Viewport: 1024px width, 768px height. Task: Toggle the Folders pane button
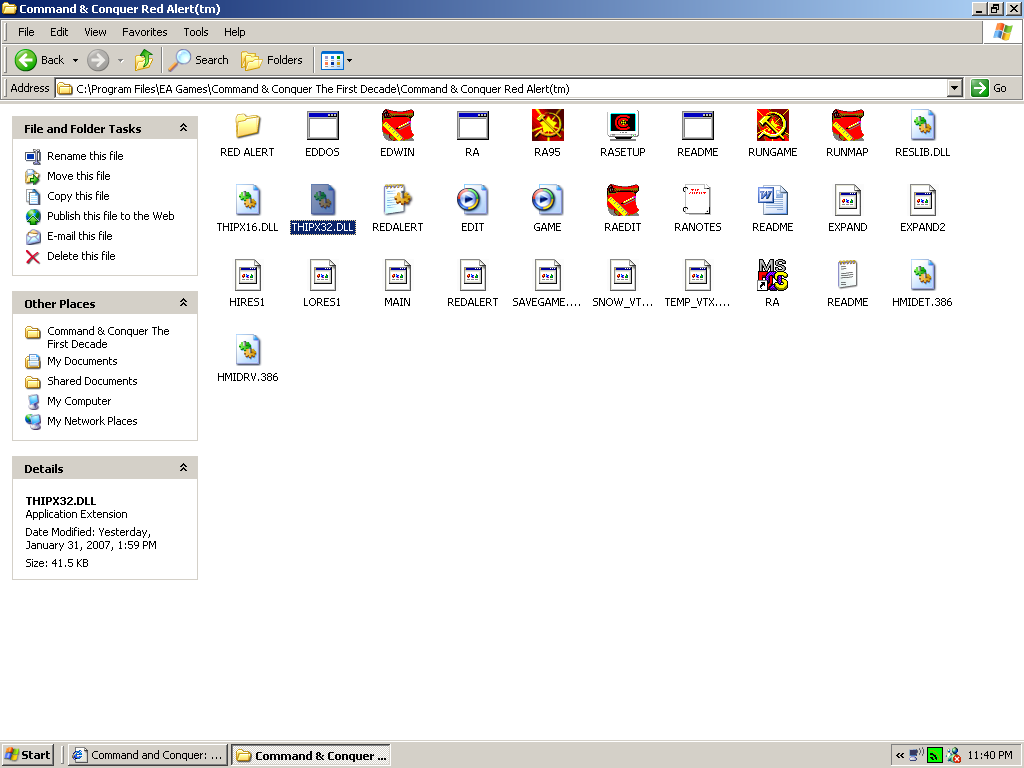[x=272, y=60]
